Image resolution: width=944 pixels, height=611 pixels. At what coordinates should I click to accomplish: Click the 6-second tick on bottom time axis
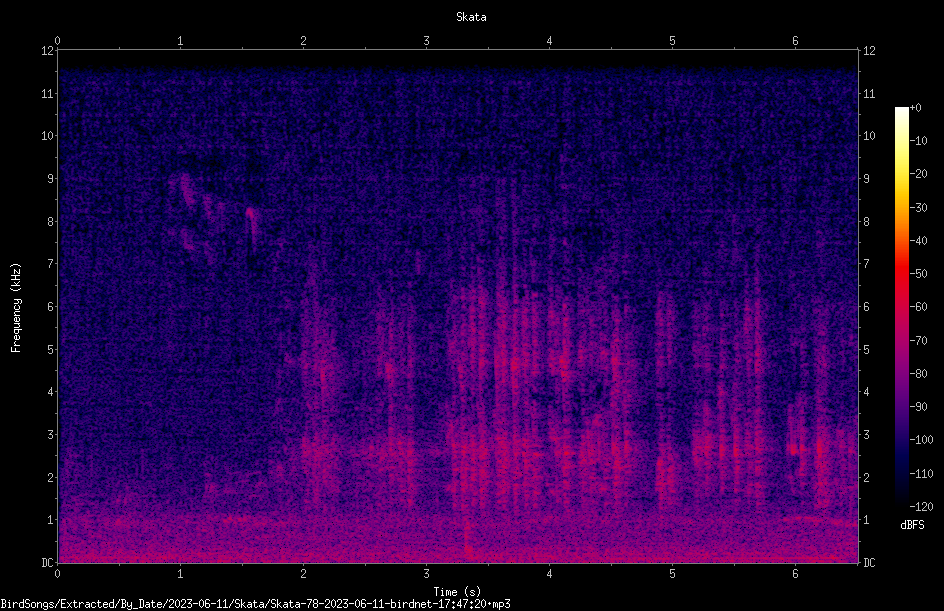[x=795, y=574]
